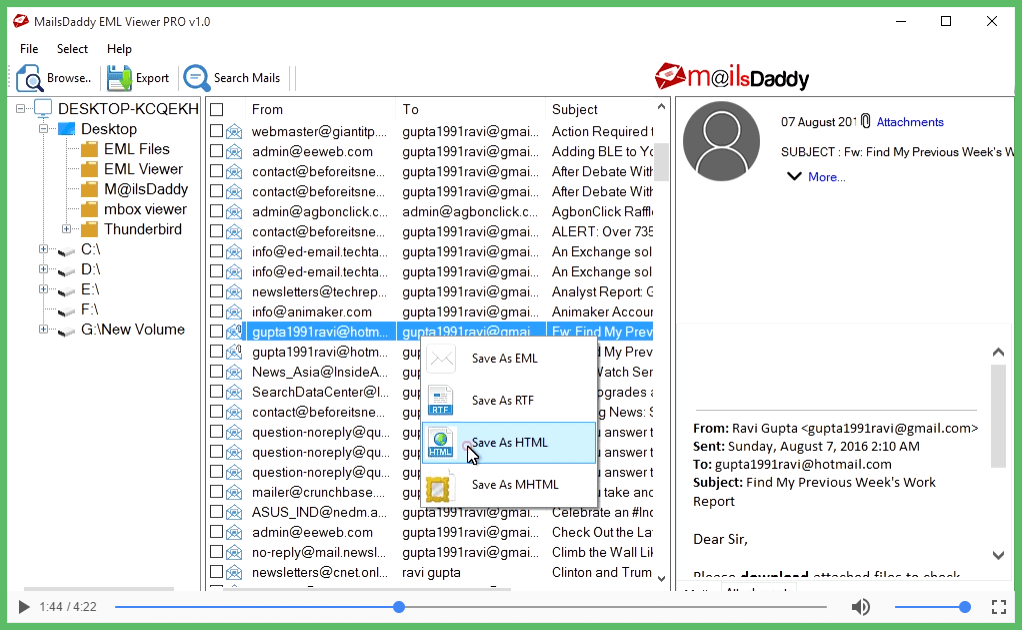Open the Select menu

click(72, 49)
